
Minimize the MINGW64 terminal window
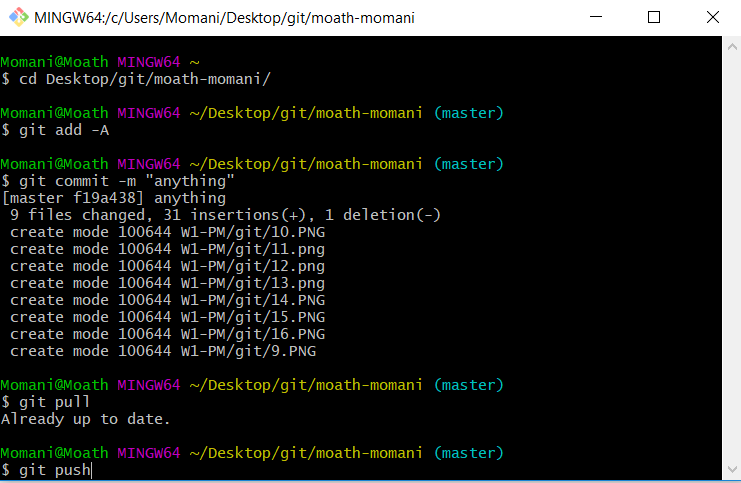(596, 17)
